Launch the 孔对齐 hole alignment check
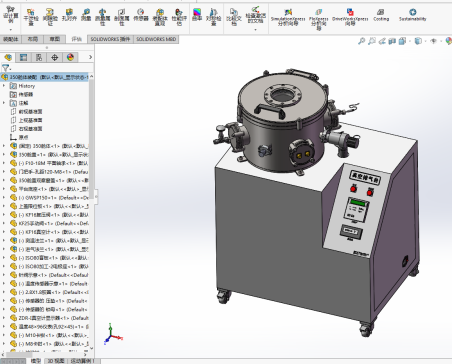Image resolution: width=452 pixels, height=364 pixels. coord(69,15)
